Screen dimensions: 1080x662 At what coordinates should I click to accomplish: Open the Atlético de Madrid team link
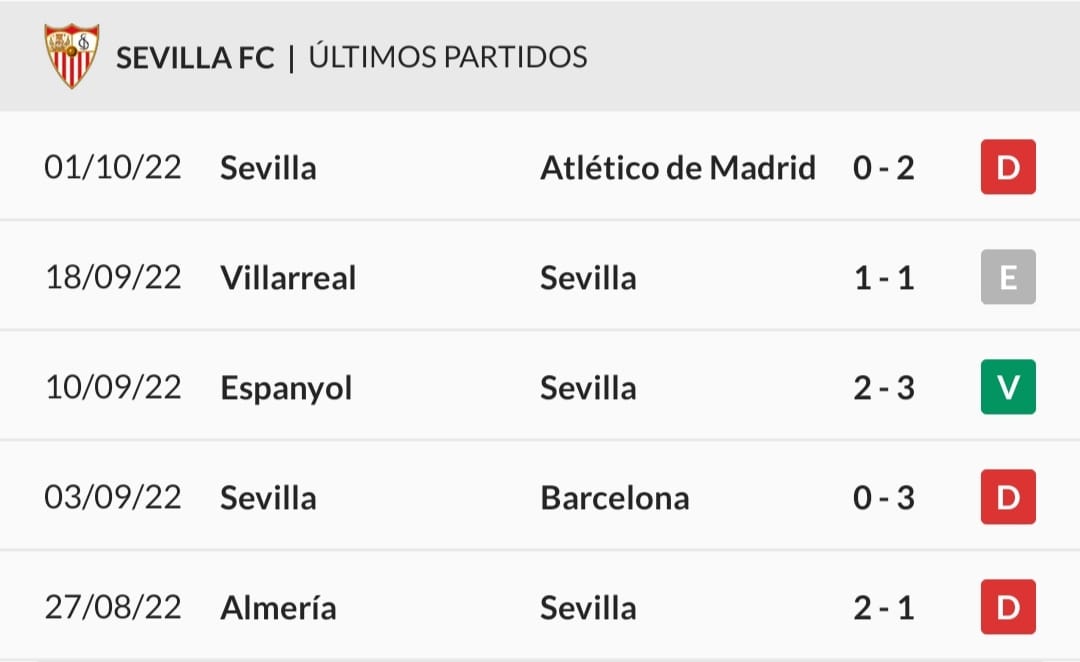[678, 167]
